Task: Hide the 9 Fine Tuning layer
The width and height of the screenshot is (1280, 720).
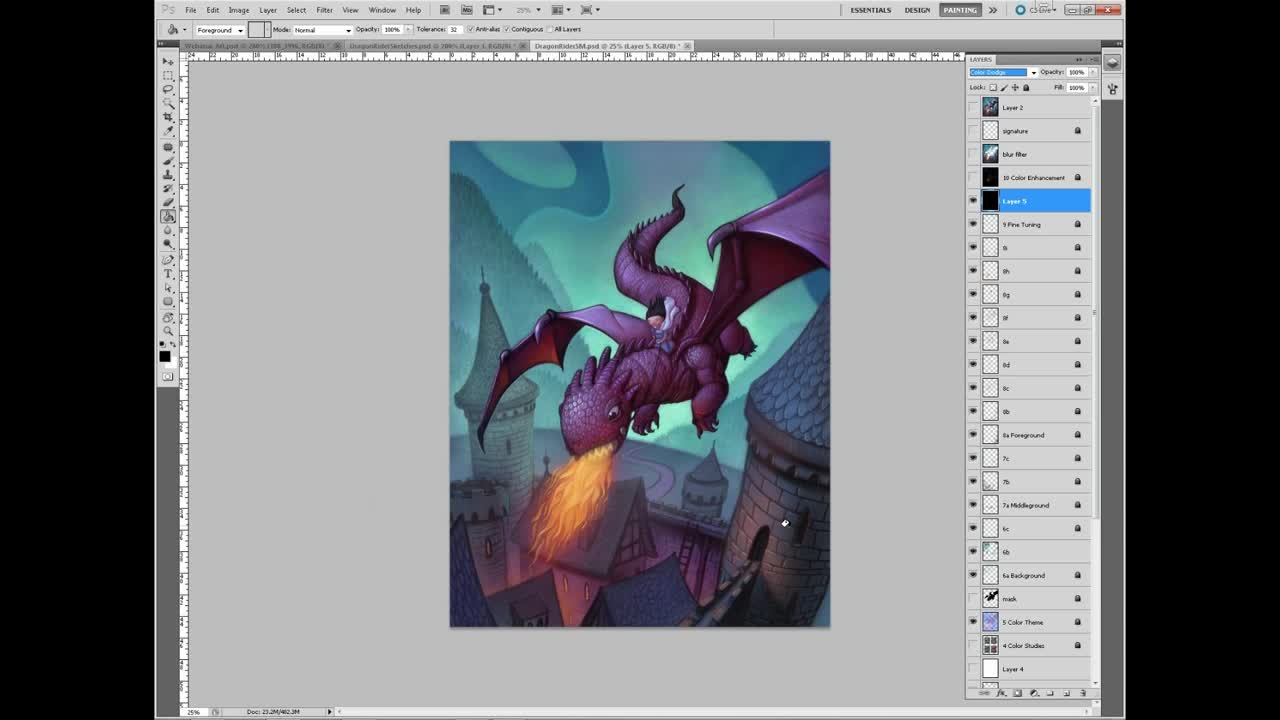Action: pos(973,224)
